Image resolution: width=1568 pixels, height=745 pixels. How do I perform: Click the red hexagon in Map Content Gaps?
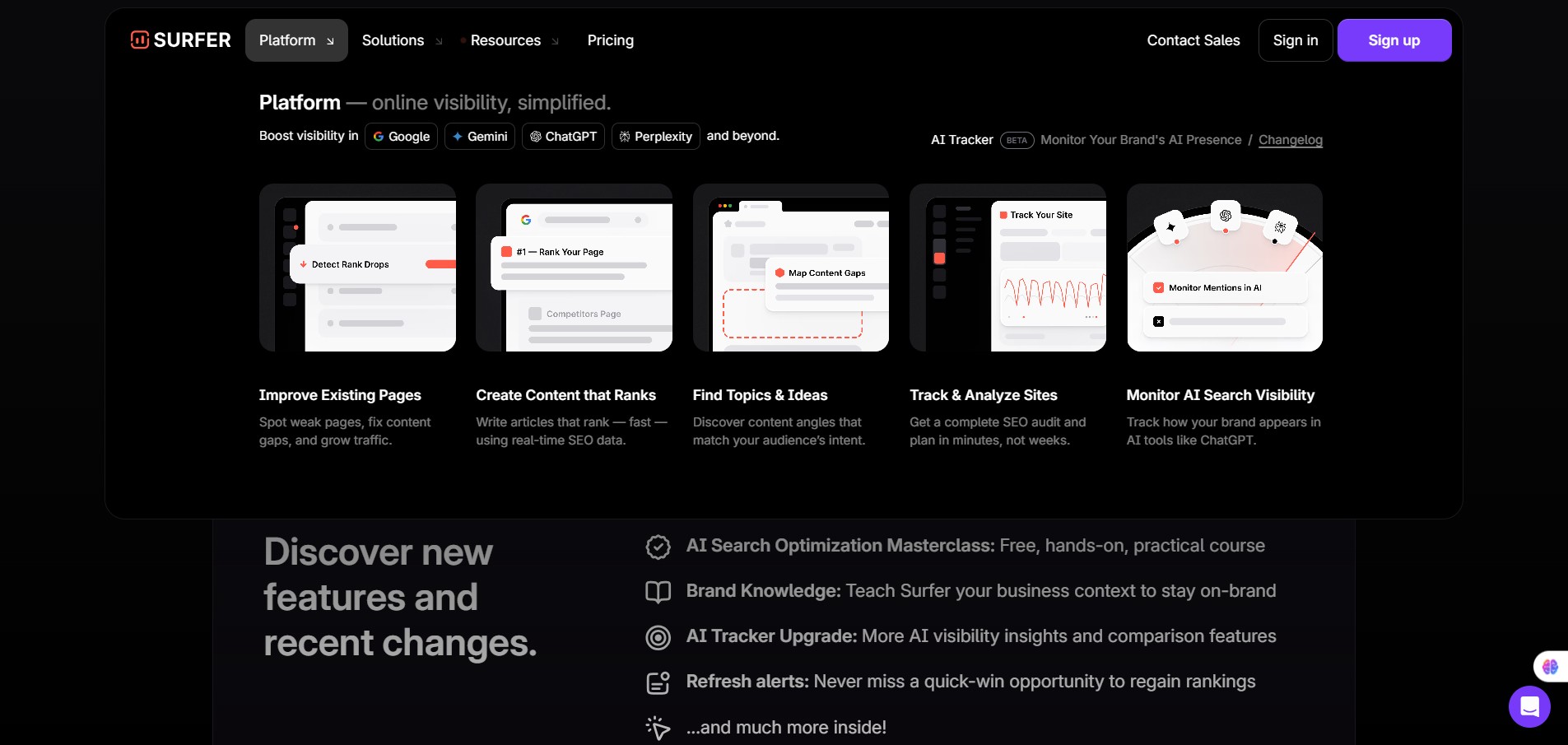click(x=779, y=272)
